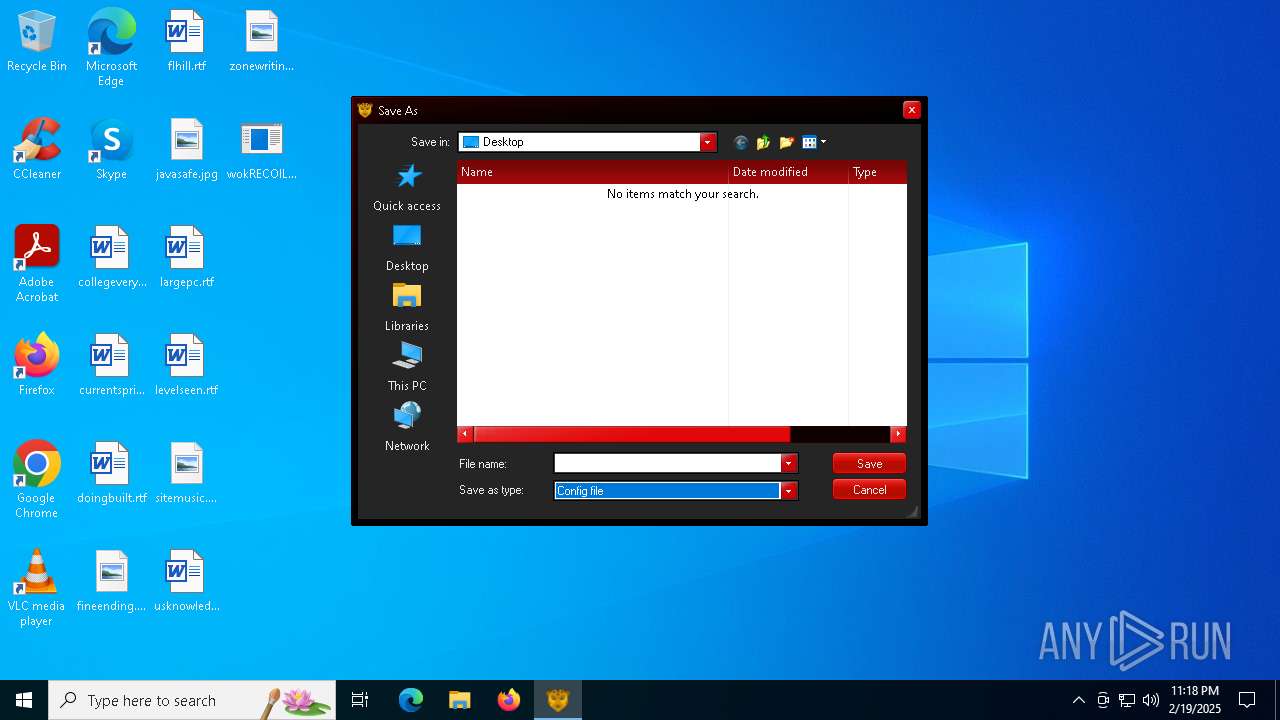Select the fineending... desktop file
Screen dimensions: 1280x720
click(x=111, y=582)
